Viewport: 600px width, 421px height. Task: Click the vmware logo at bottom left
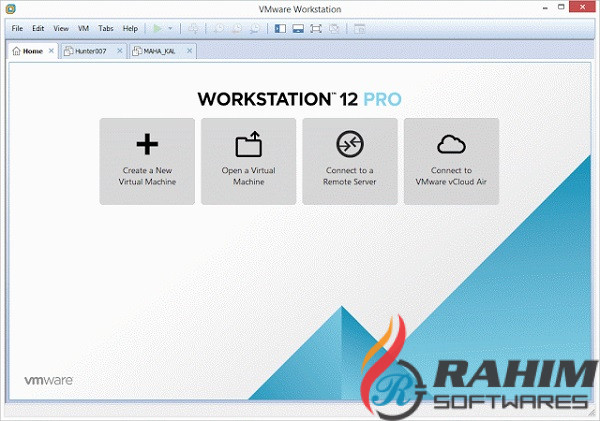coord(49,380)
